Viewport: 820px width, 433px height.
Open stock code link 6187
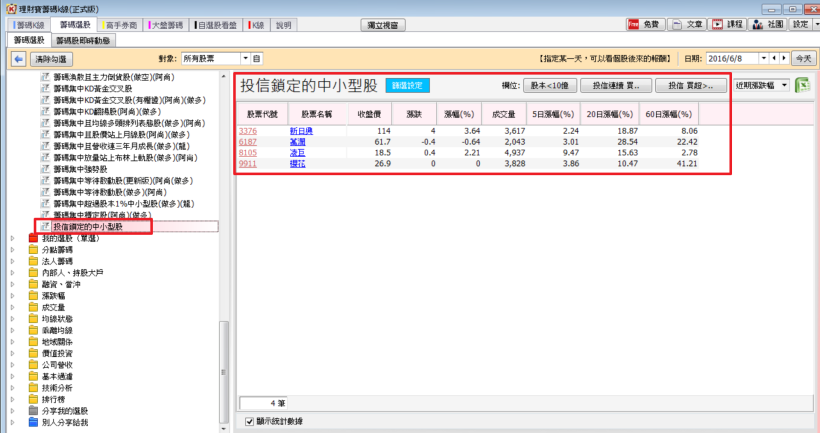248,142
